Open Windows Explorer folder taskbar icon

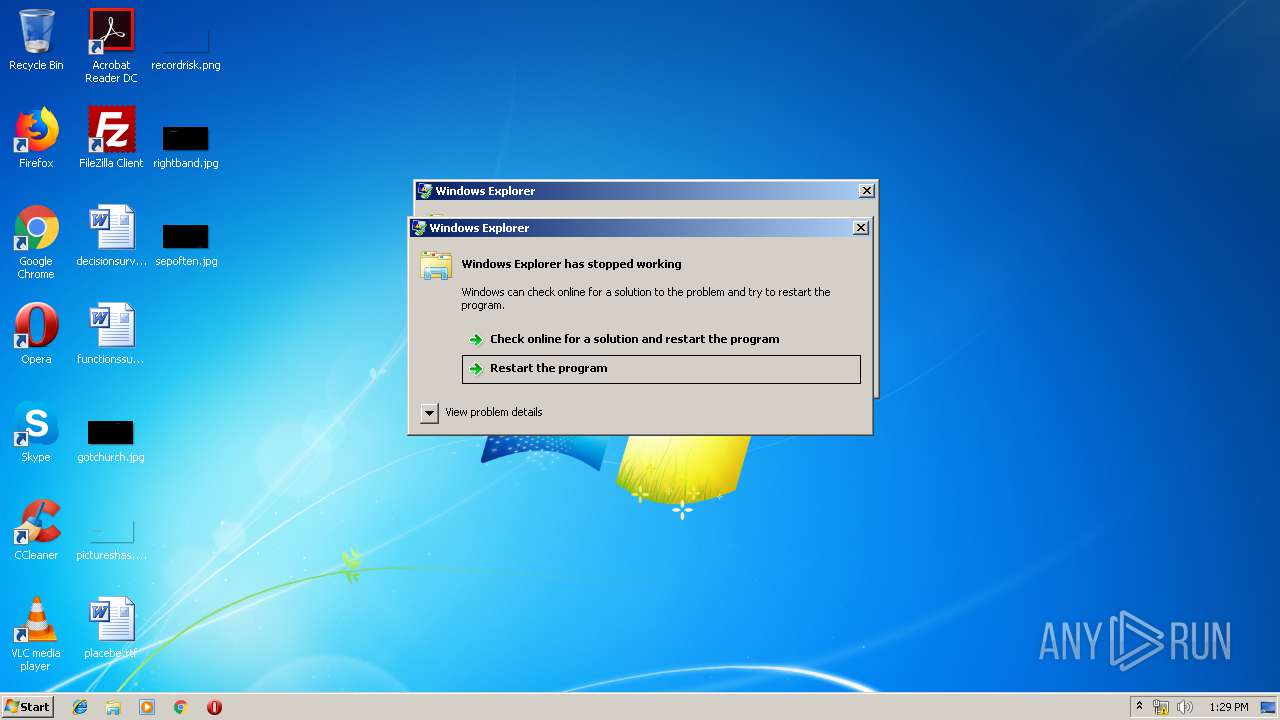point(113,707)
